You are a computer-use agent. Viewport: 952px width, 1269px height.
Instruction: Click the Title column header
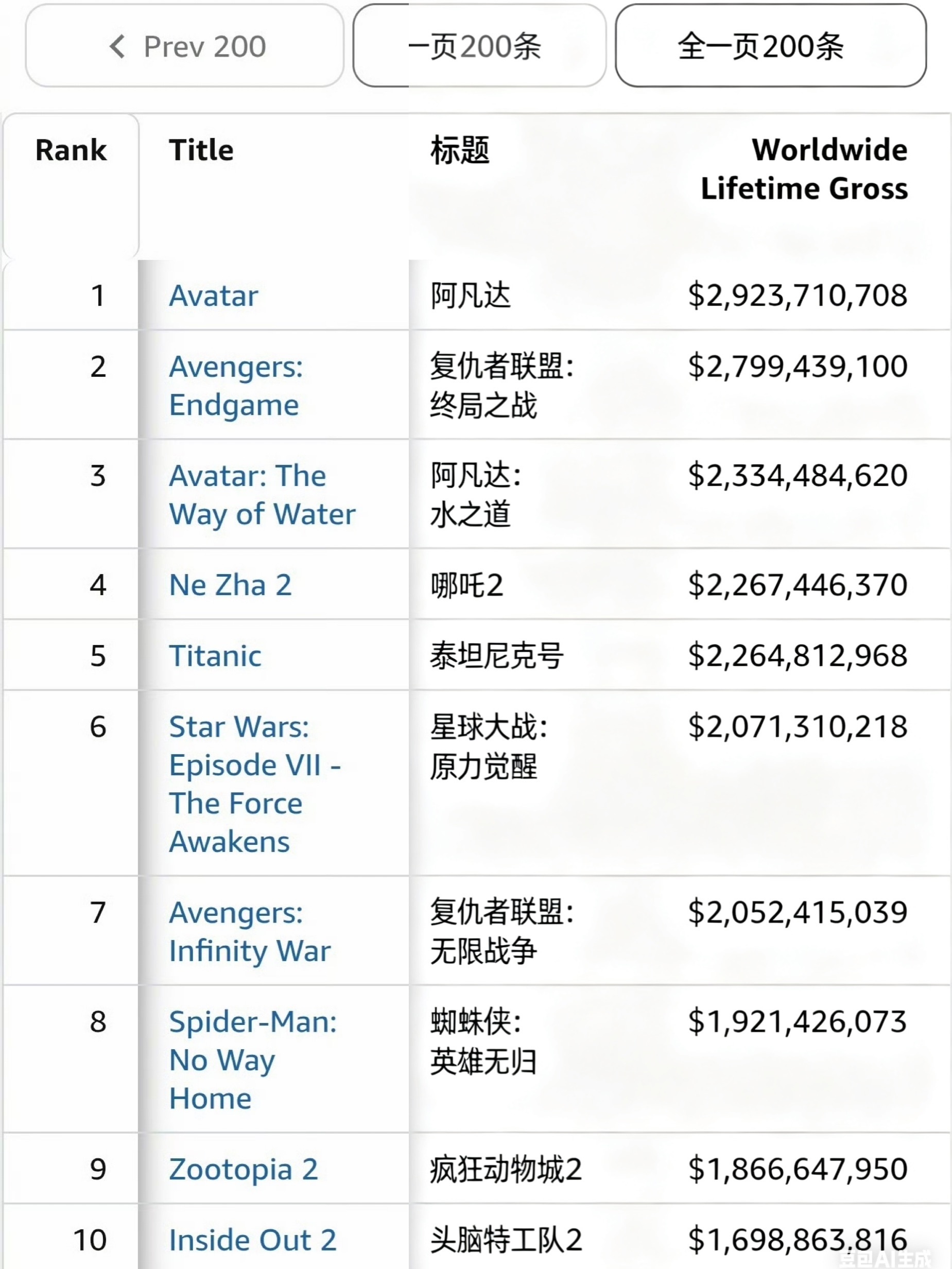click(201, 150)
